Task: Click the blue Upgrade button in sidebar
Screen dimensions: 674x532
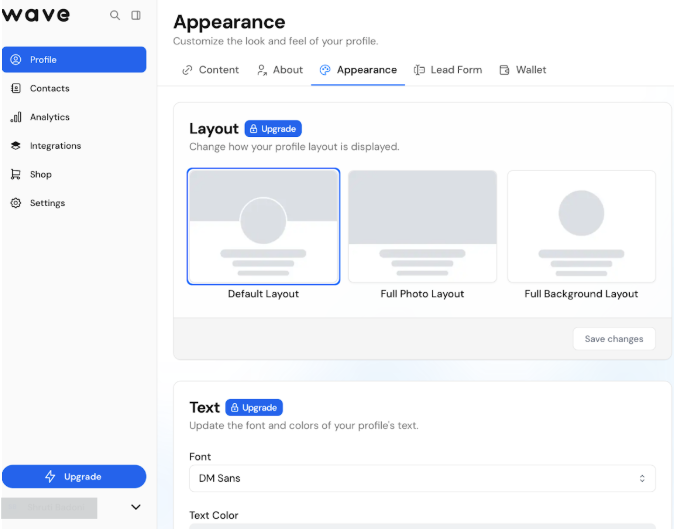Action: 74,476
